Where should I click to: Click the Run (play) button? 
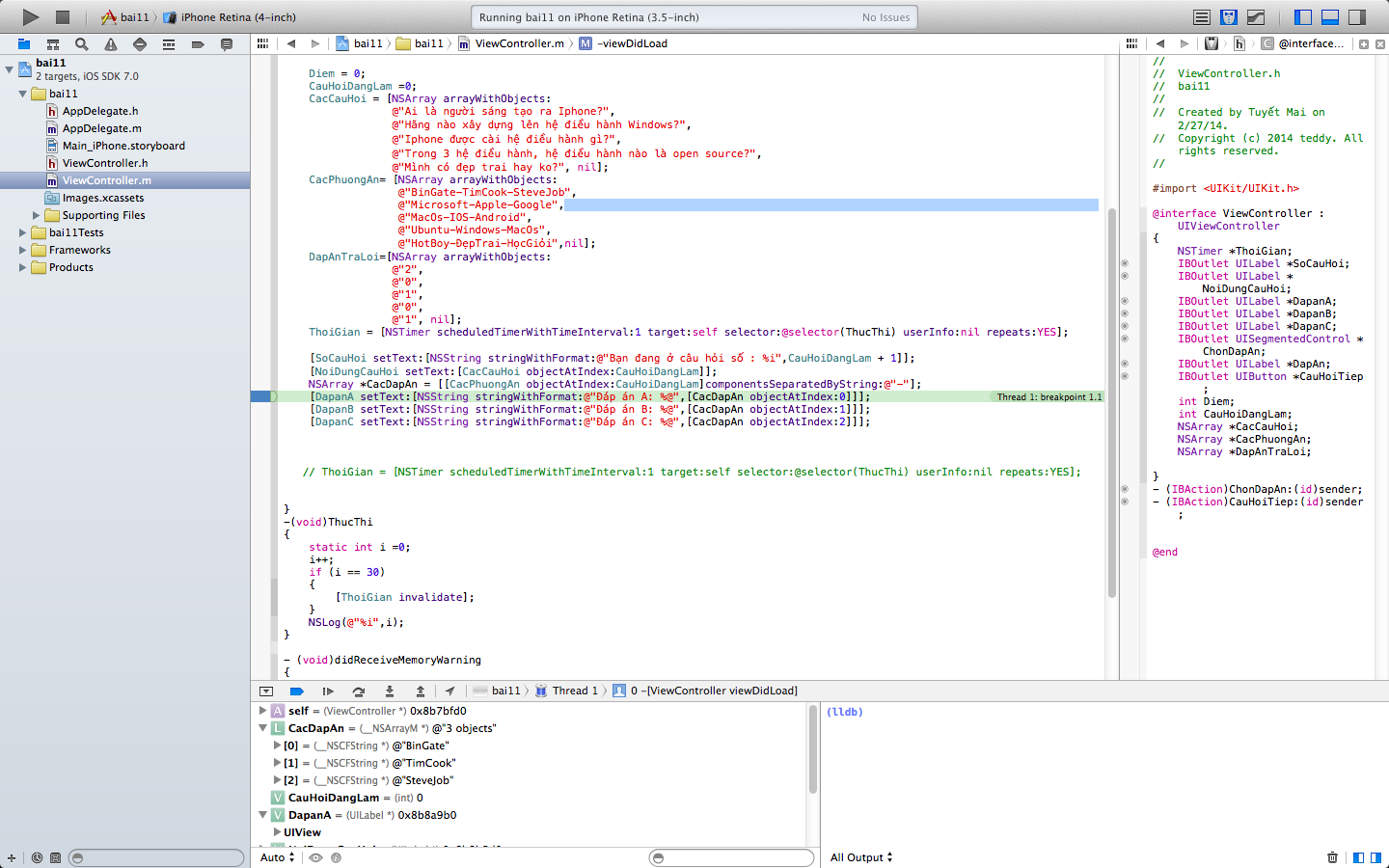pos(31,16)
